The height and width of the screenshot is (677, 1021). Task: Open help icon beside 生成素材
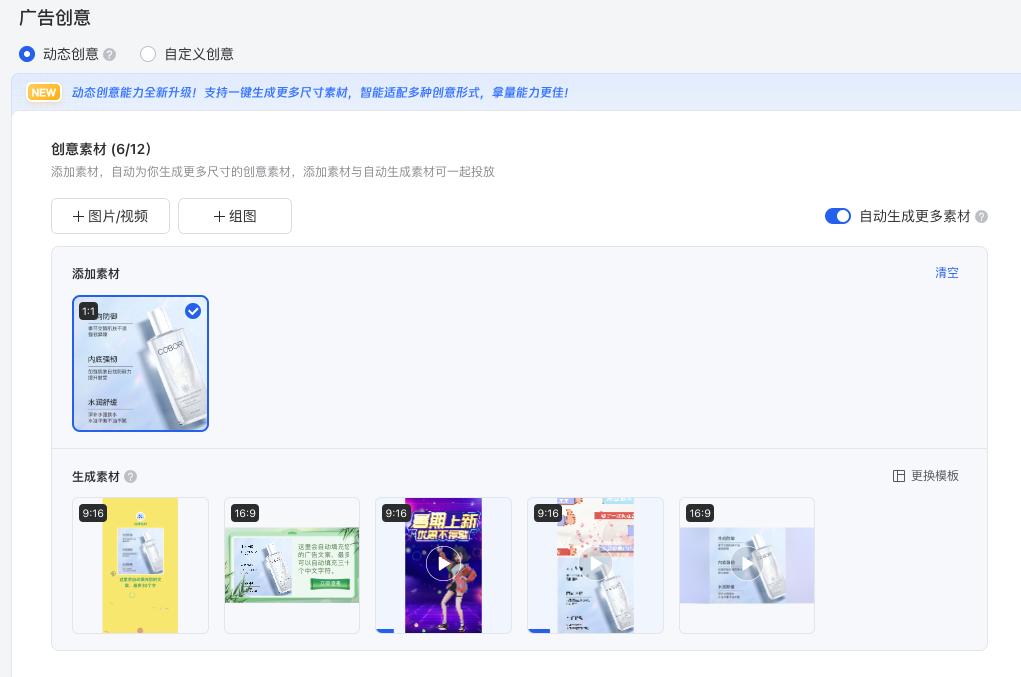(130, 477)
